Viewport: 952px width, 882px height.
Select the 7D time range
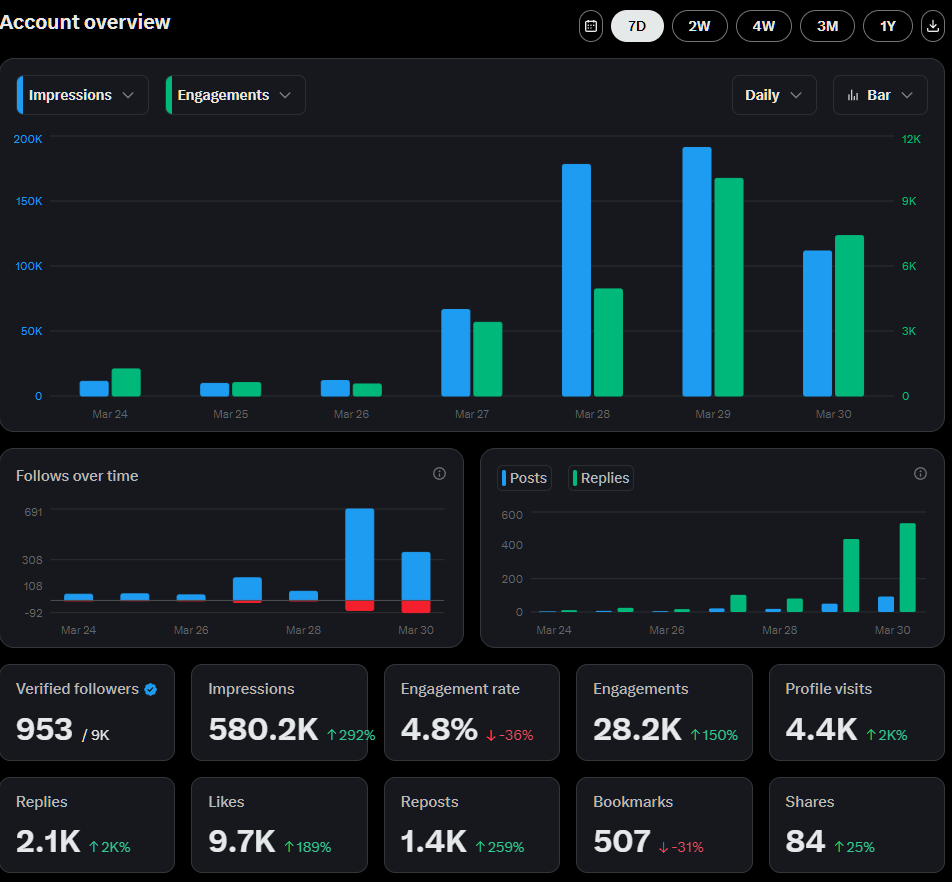637,26
